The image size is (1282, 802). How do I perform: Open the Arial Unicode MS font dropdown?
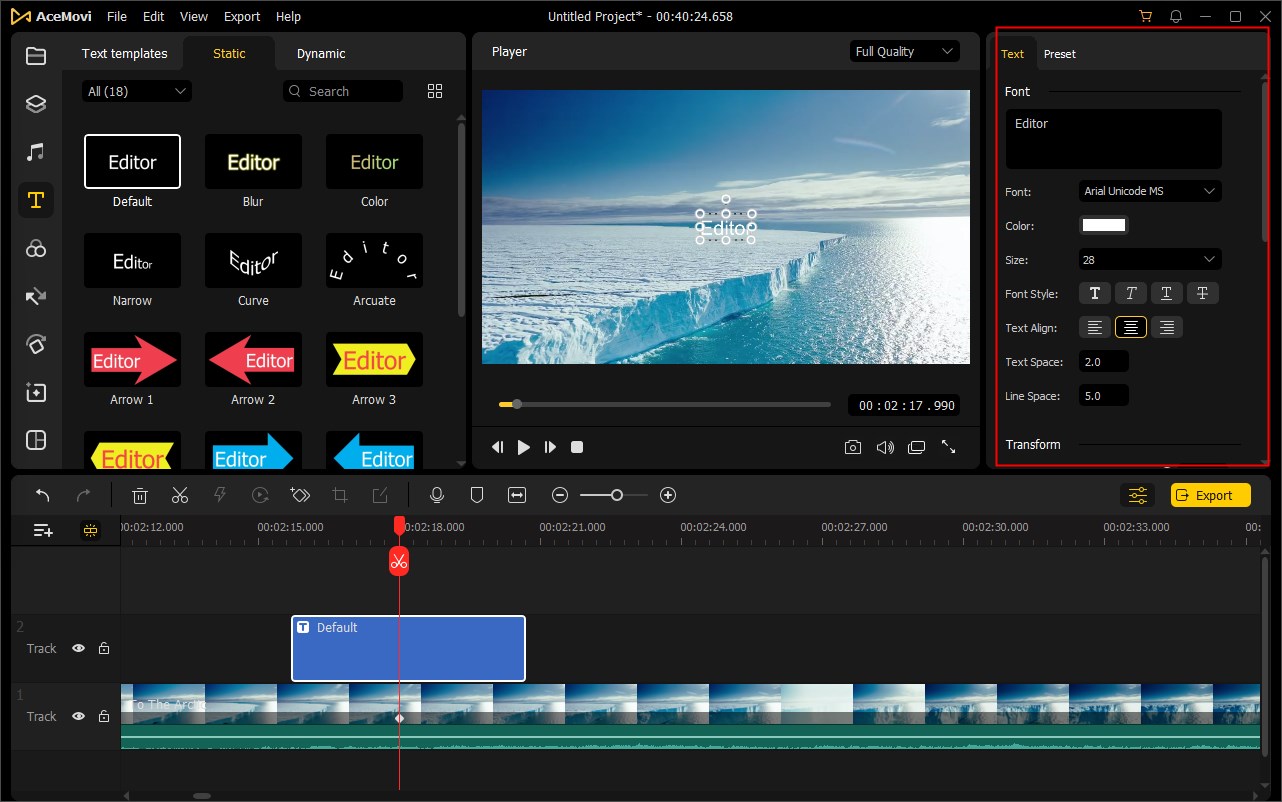[x=1150, y=191]
